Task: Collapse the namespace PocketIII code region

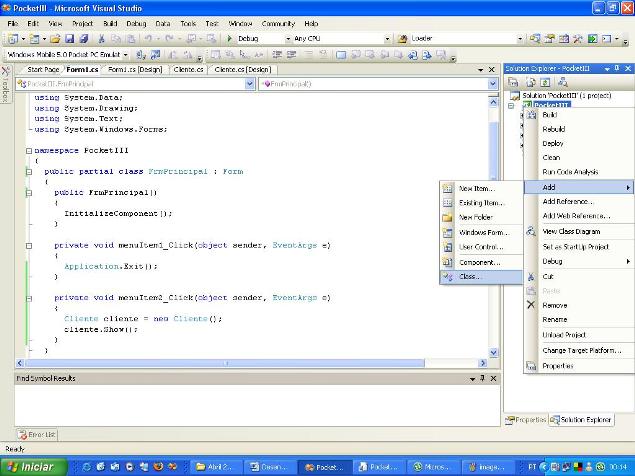Action: (x=29, y=151)
